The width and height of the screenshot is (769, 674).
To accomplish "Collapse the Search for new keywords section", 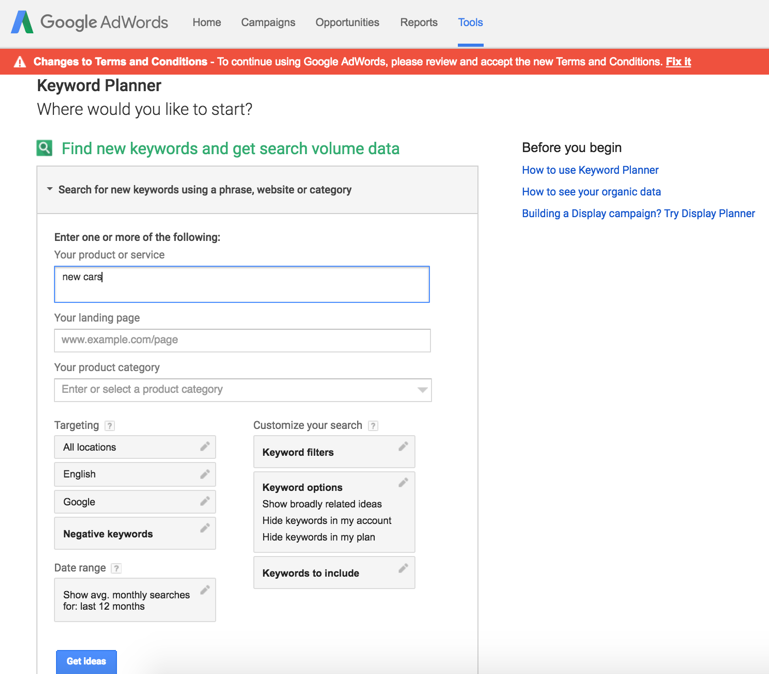I will pos(50,189).
